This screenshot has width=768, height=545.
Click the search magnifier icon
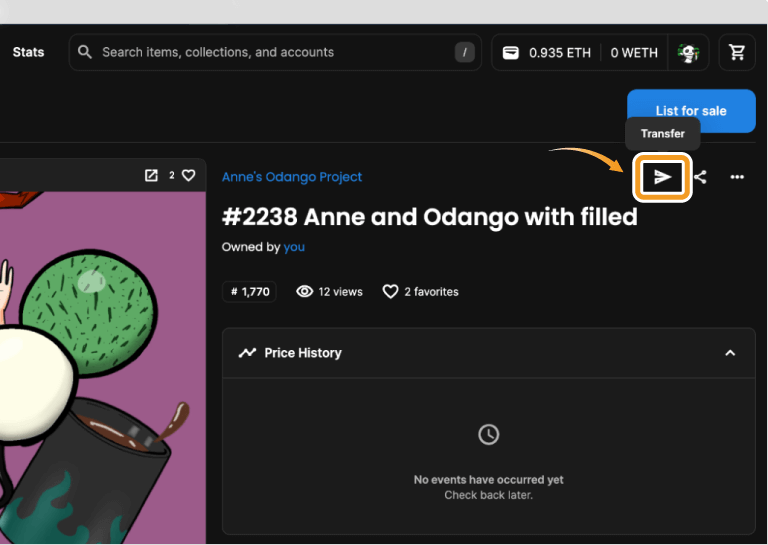(85, 52)
